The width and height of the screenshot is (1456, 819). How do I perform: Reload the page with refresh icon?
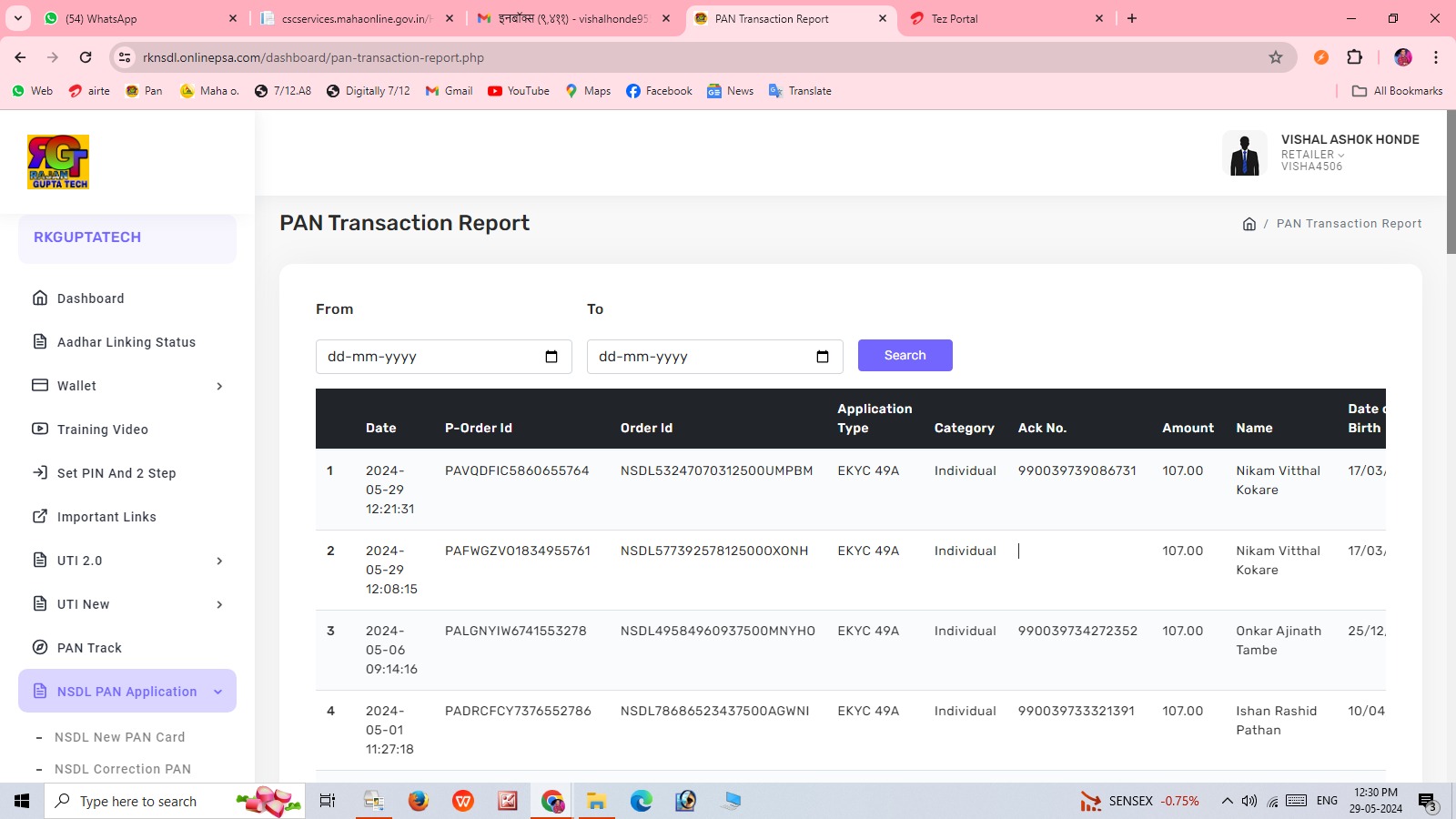point(86,57)
